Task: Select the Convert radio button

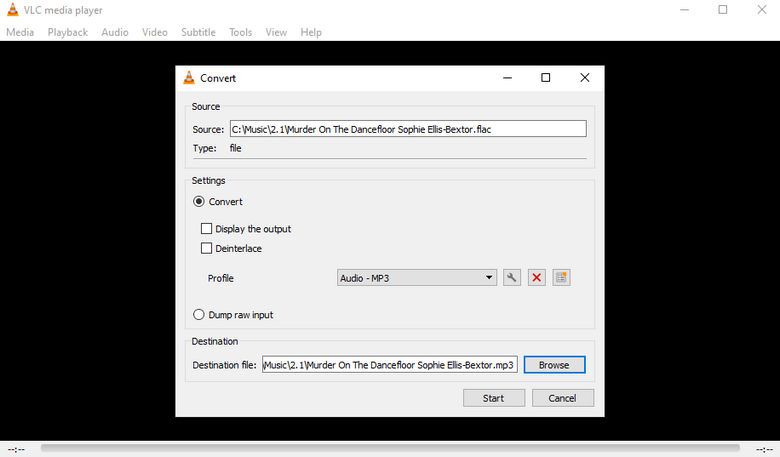Action: click(198, 201)
